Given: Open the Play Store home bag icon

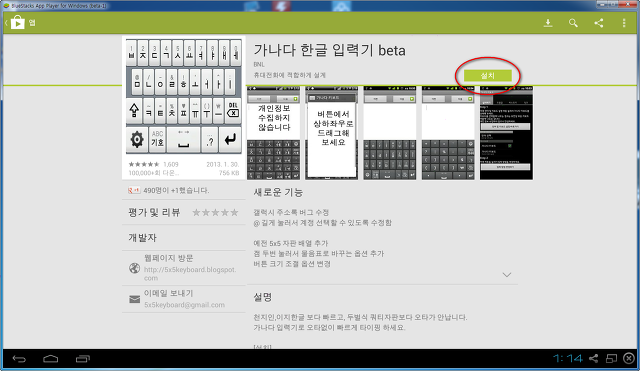Looking at the screenshot, I should [17, 22].
